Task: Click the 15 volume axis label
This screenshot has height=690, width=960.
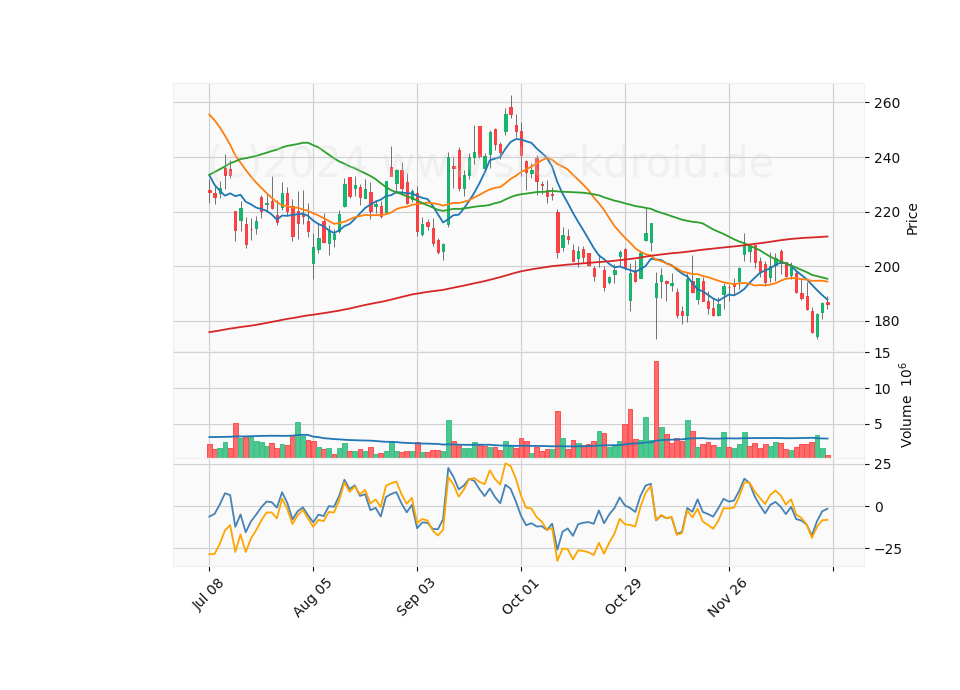Action: click(883, 353)
